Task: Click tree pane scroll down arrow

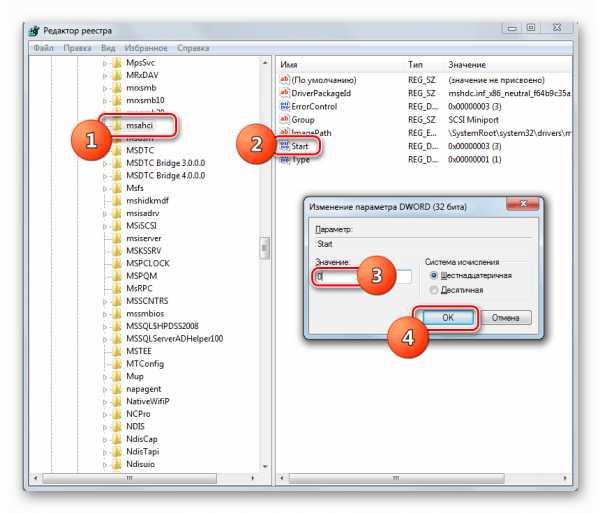Action: click(x=265, y=466)
